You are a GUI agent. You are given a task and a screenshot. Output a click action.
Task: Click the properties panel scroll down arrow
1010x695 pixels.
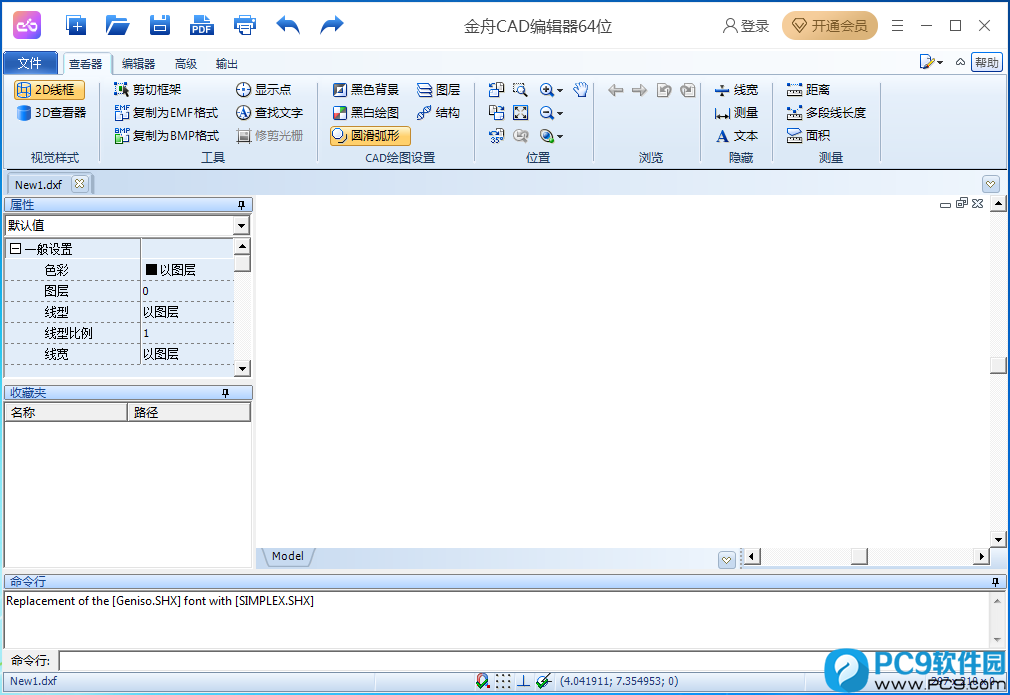pos(242,368)
